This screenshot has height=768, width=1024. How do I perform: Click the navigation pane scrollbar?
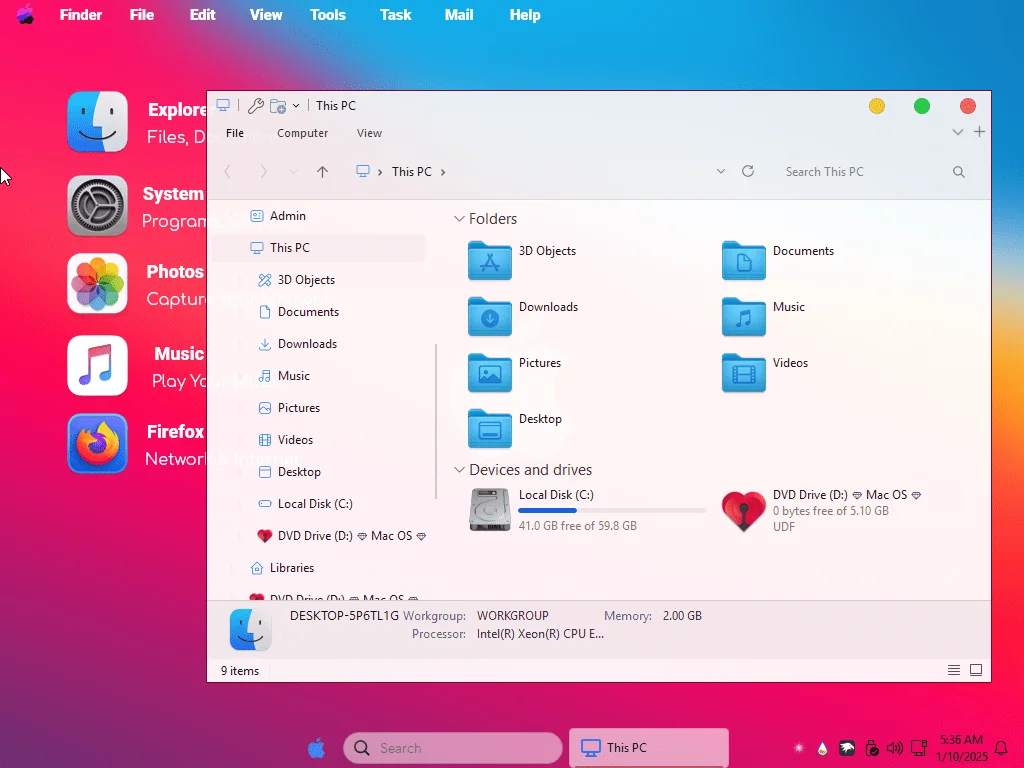tap(436, 421)
